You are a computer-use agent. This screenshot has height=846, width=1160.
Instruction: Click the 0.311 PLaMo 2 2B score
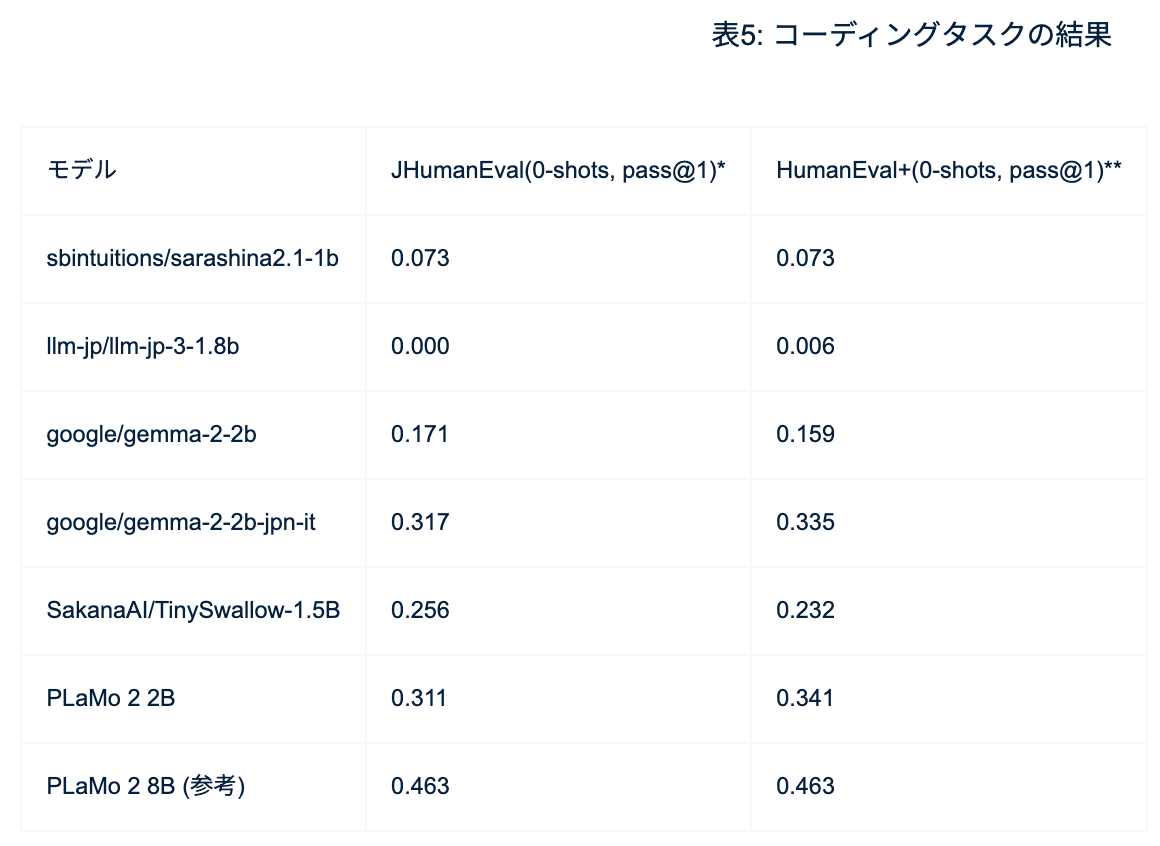pos(420,698)
